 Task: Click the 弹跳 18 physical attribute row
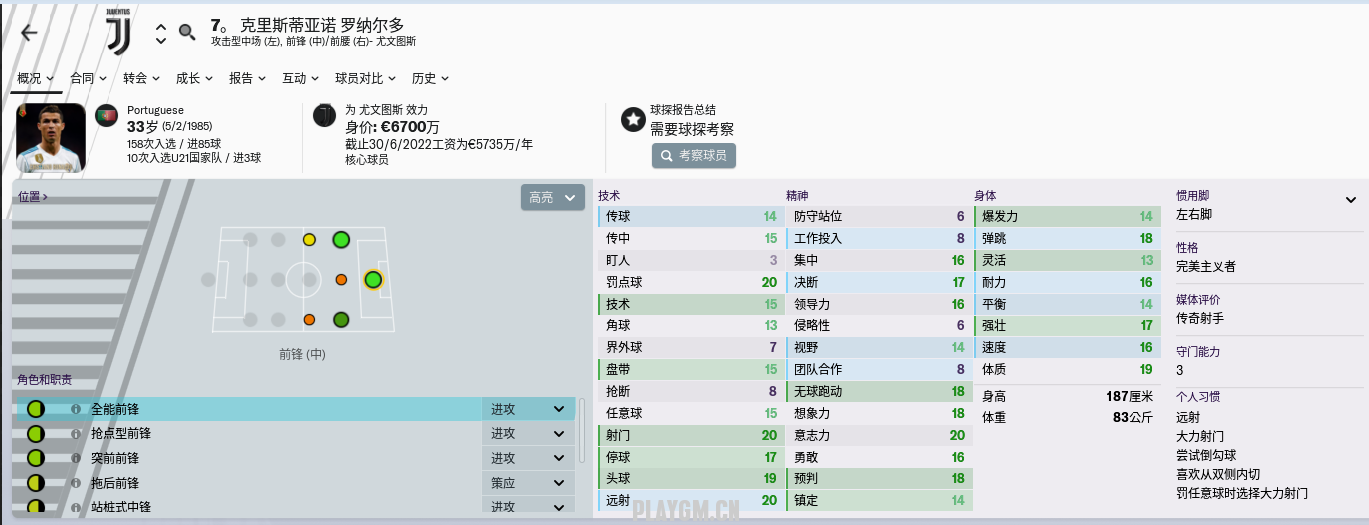click(1065, 238)
